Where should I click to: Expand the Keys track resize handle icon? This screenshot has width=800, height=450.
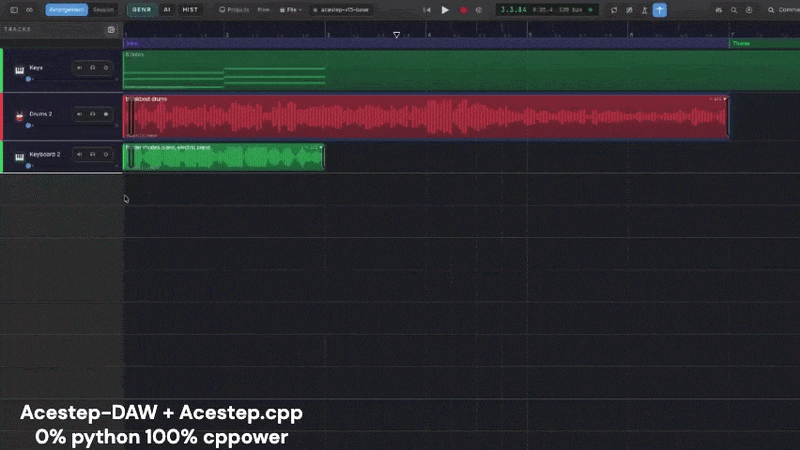pos(117,79)
